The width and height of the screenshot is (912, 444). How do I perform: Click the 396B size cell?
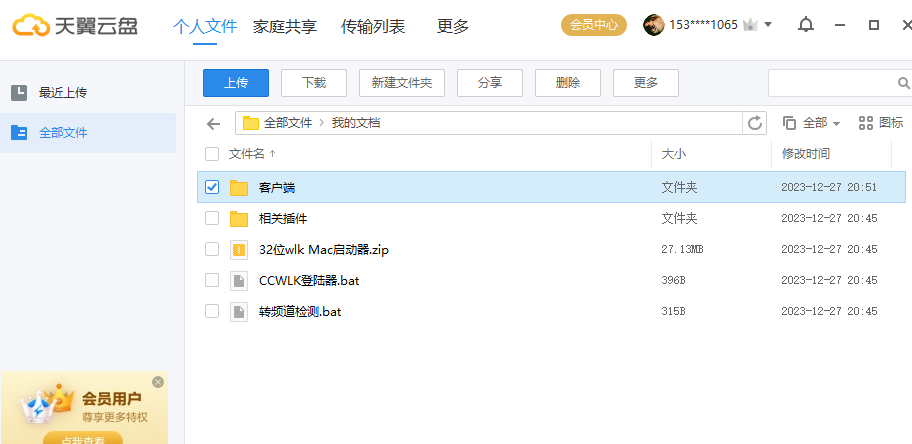click(673, 280)
